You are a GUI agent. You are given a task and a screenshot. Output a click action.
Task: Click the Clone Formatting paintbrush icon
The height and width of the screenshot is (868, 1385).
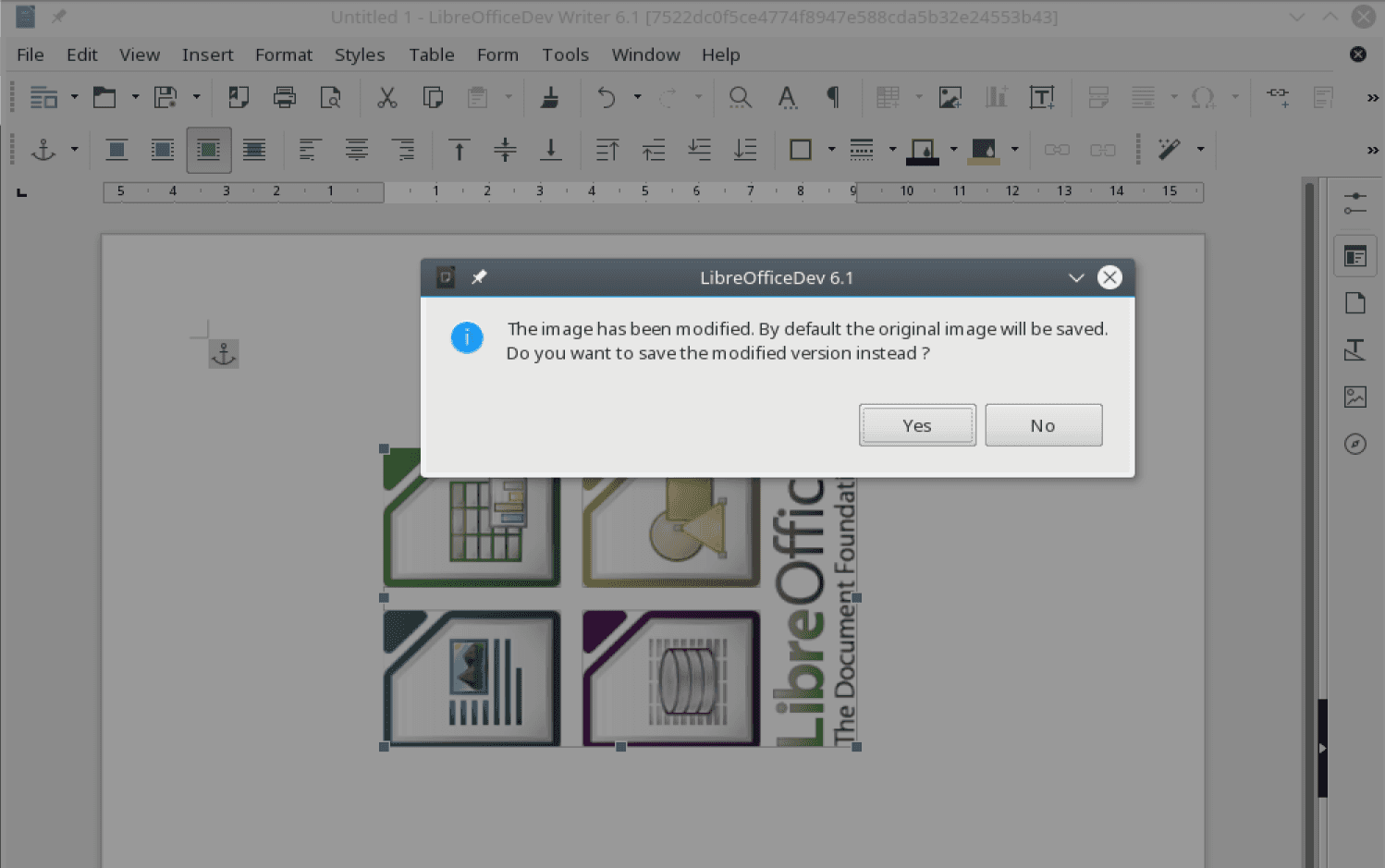click(x=549, y=97)
